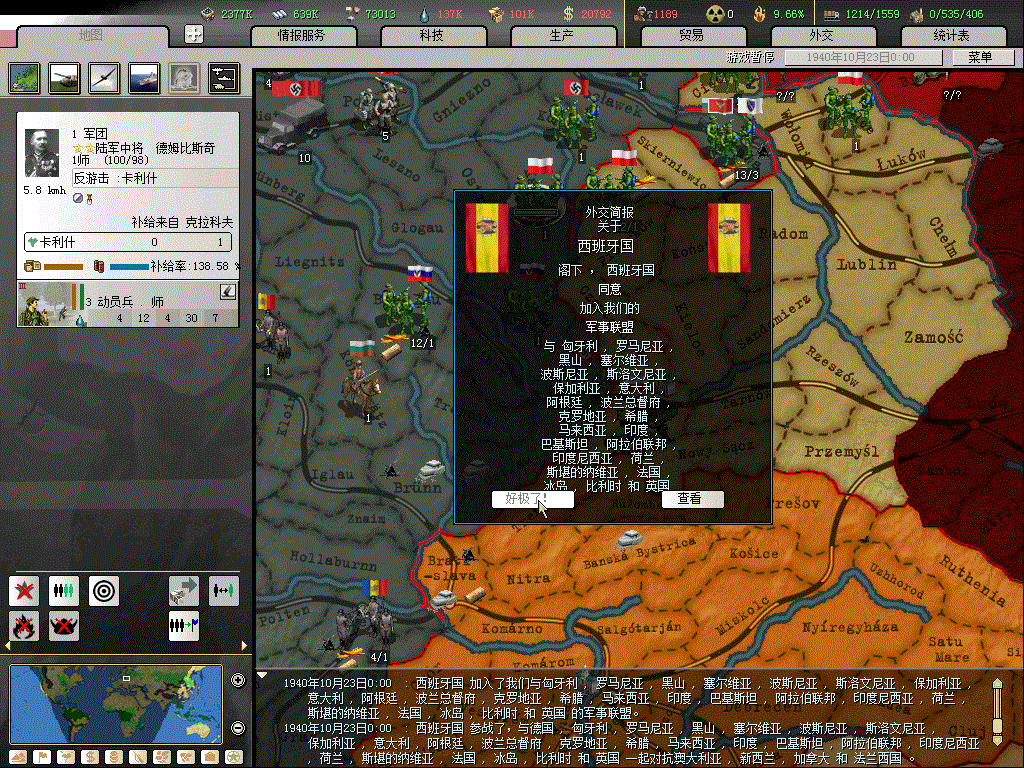Click the blue fuel bar
Screen dimensions: 1024x768
tap(129, 266)
